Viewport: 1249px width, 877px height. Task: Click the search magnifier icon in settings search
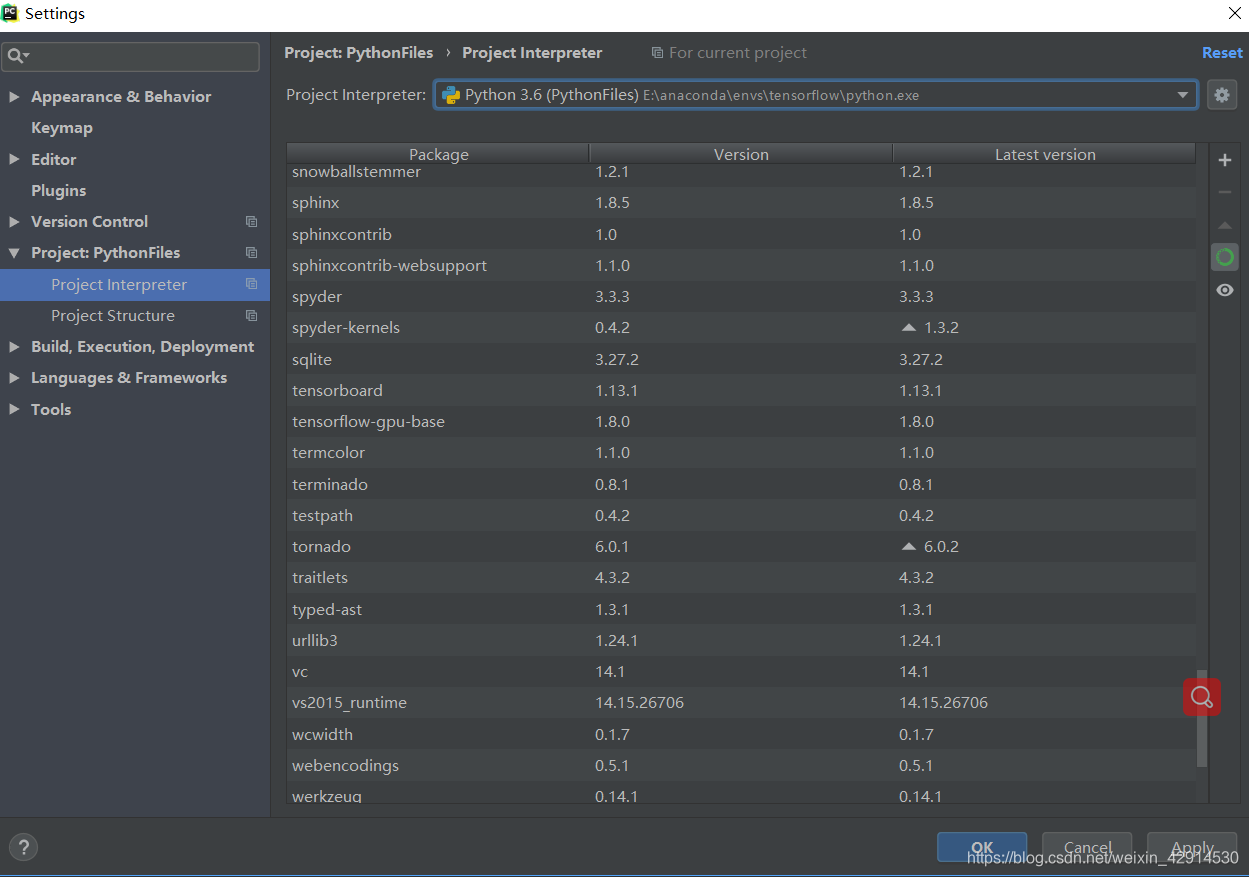pyautogui.click(x=18, y=56)
